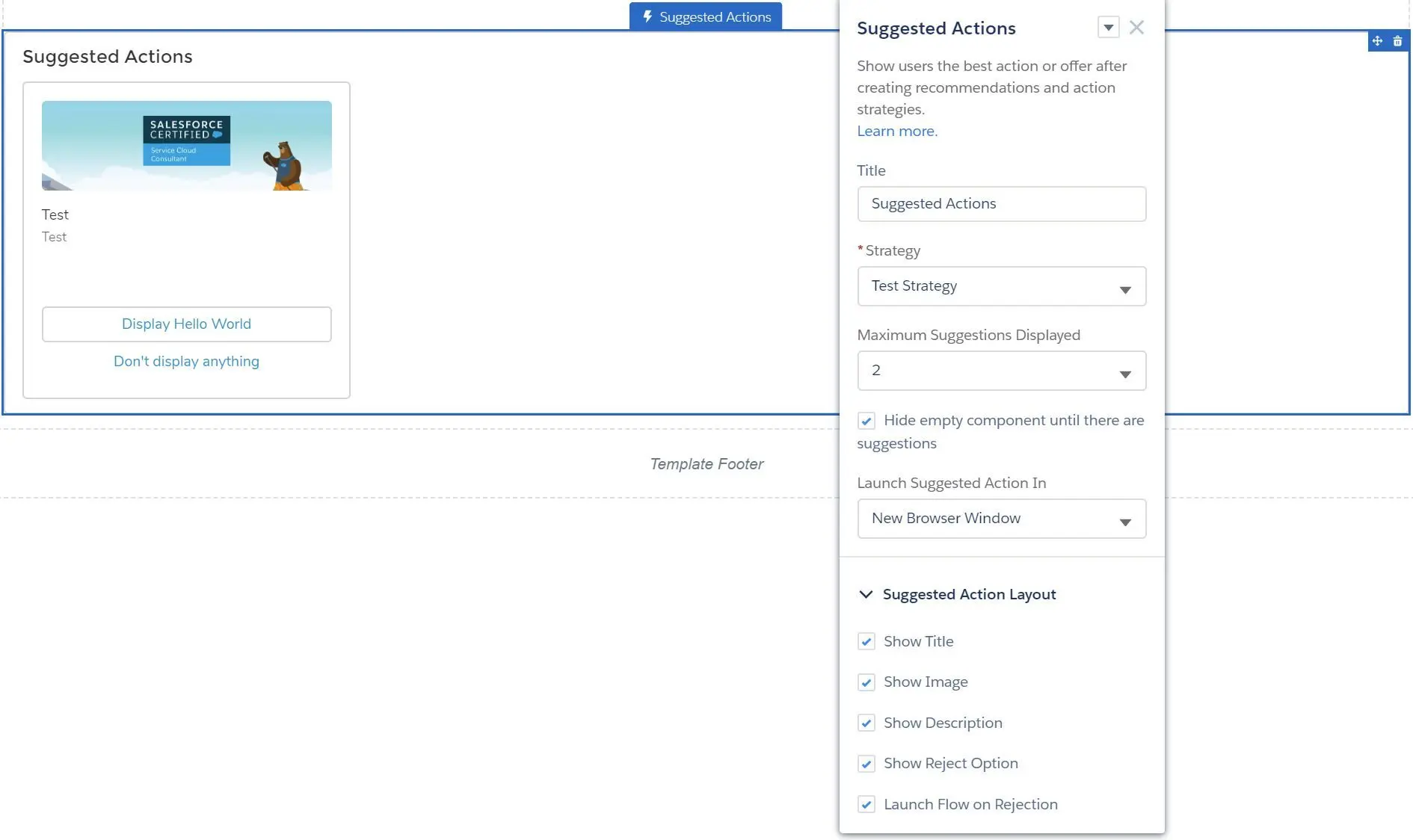Click the Display Hello World button

pos(186,324)
